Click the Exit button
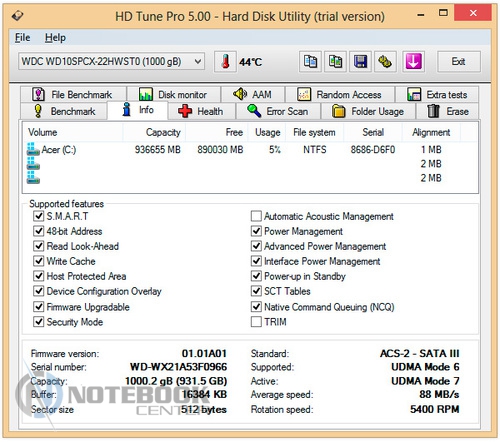The width and height of the screenshot is (500, 442). pyautogui.click(x=459, y=62)
